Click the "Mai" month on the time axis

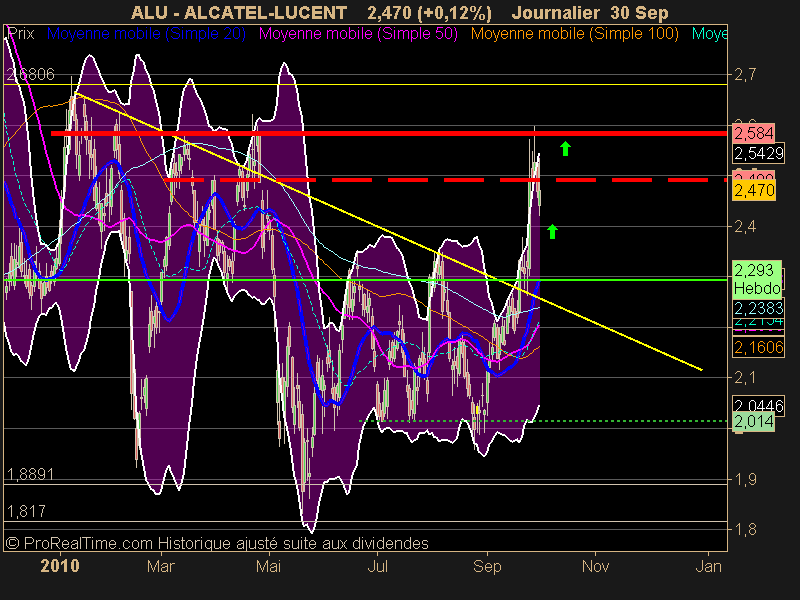tap(268, 566)
